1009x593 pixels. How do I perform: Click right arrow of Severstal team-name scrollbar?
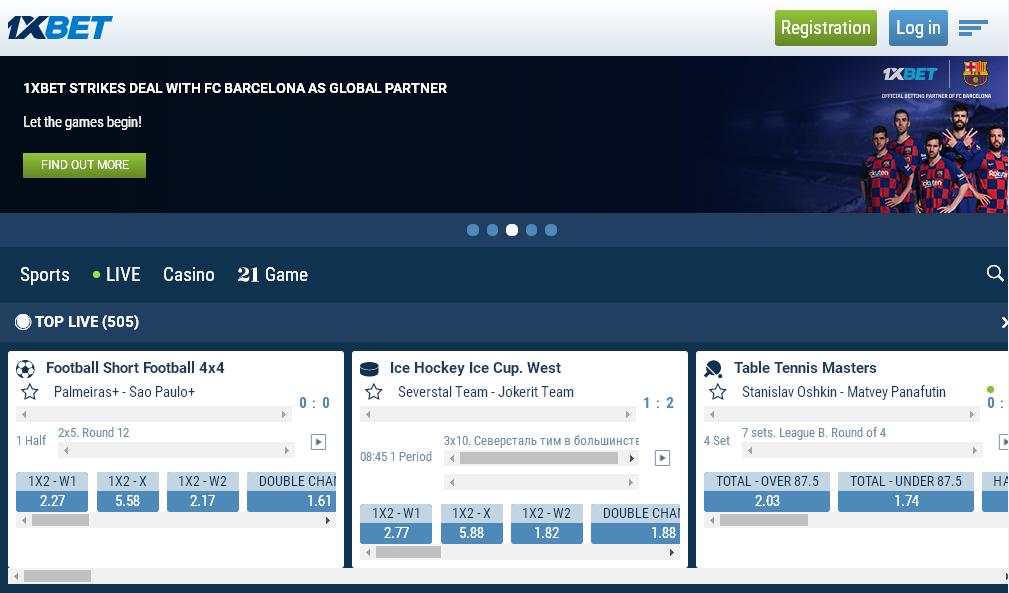coord(628,415)
